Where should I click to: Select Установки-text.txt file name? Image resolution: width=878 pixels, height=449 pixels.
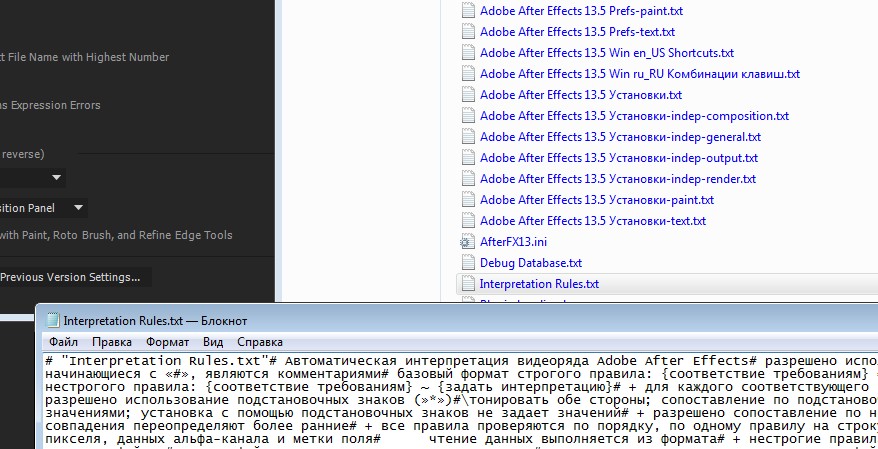(593, 221)
